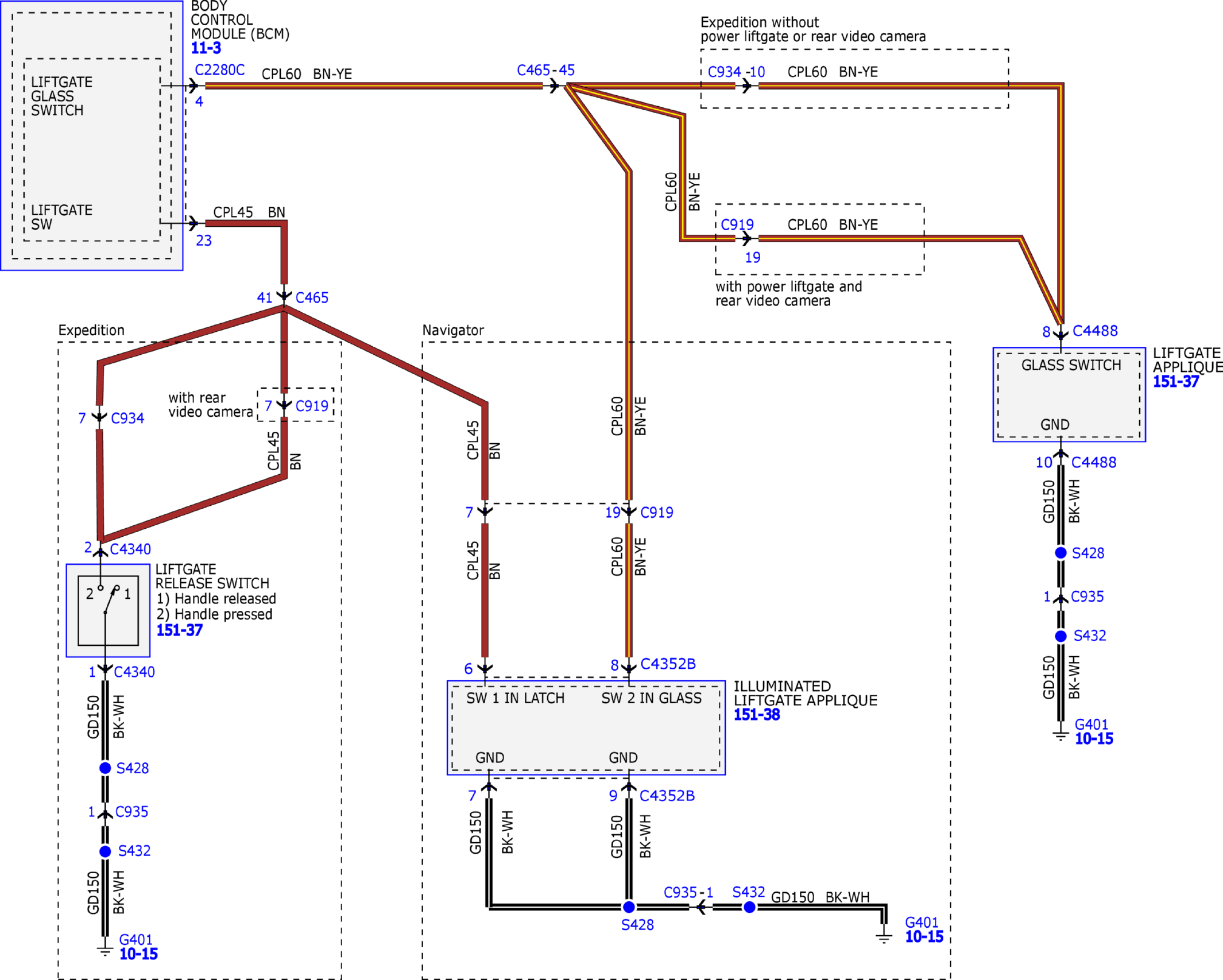Click CPL60 BN-YE label beside C2280C

[x=307, y=74]
